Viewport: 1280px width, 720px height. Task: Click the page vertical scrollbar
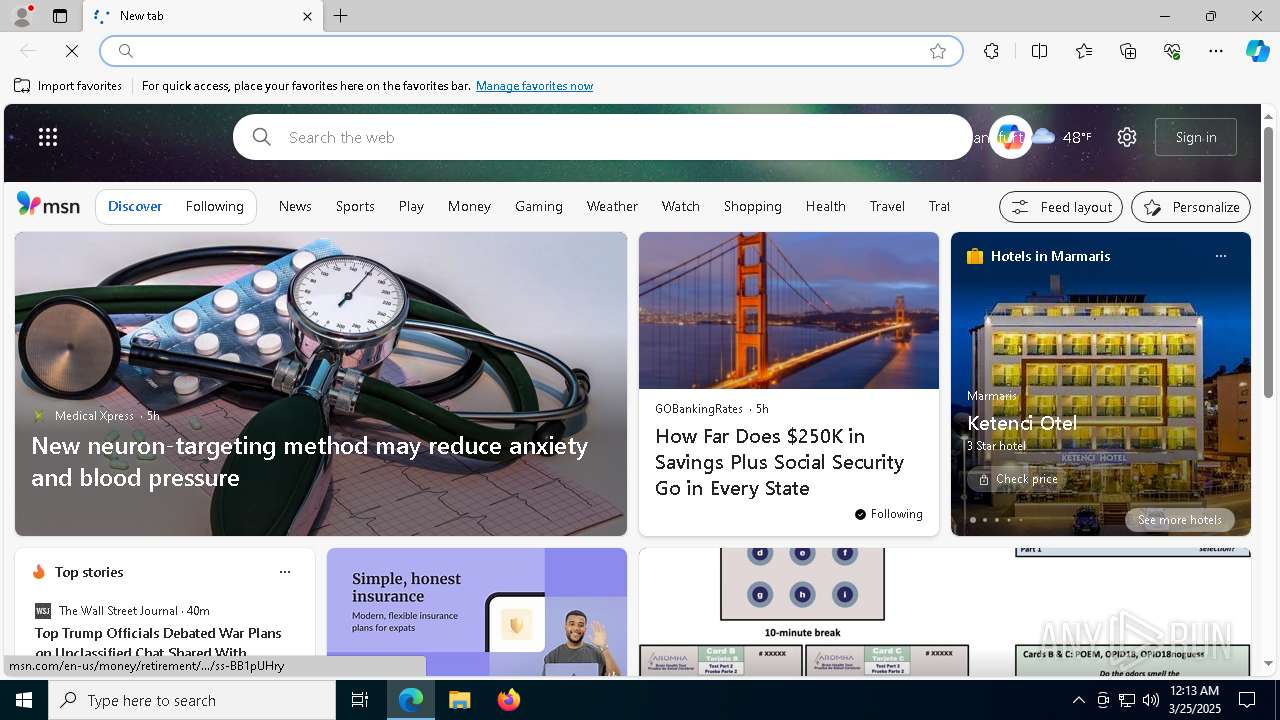[x=1269, y=260]
